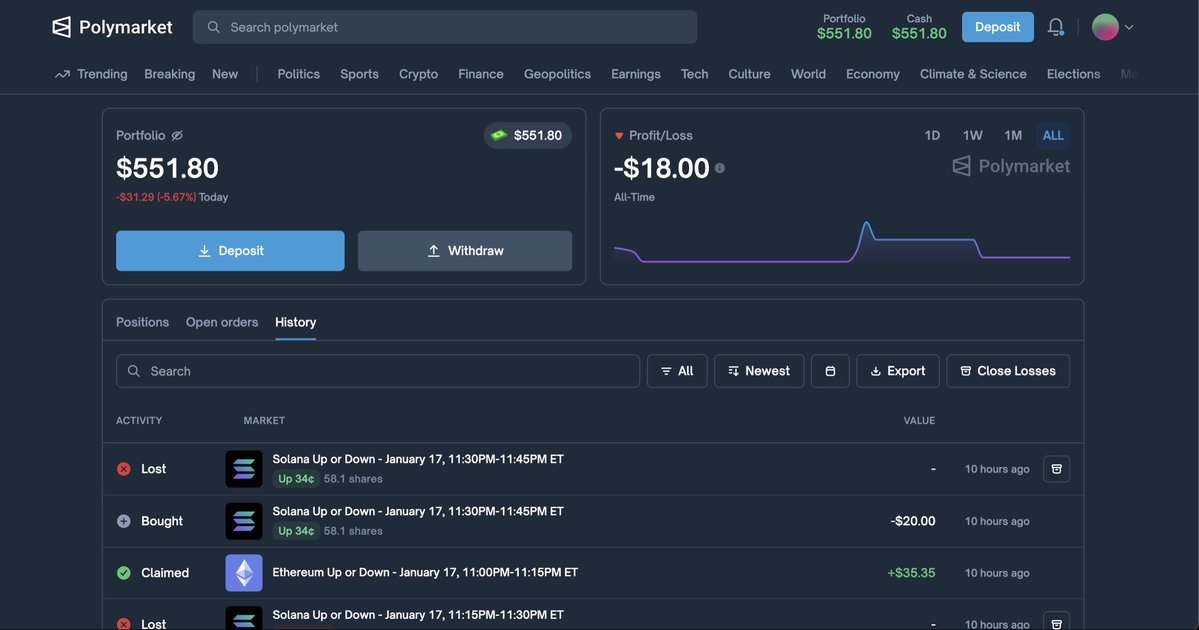Switch to the Positions tab
The image size is (1199, 630).
tap(142, 322)
